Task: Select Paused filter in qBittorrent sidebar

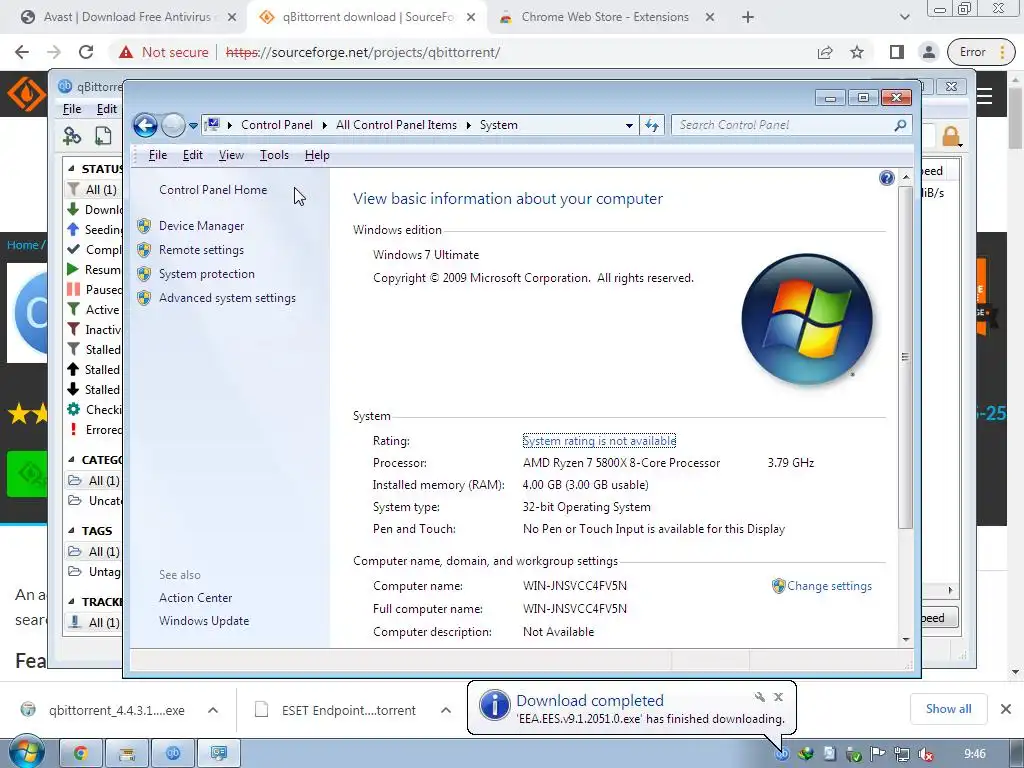Action: tap(95, 290)
